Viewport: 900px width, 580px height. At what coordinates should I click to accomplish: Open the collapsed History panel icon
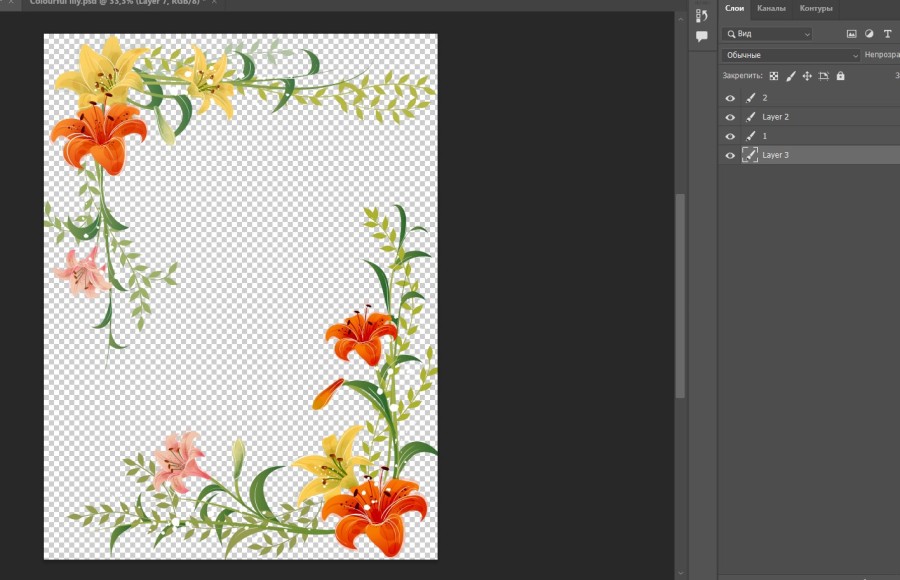pos(701,17)
